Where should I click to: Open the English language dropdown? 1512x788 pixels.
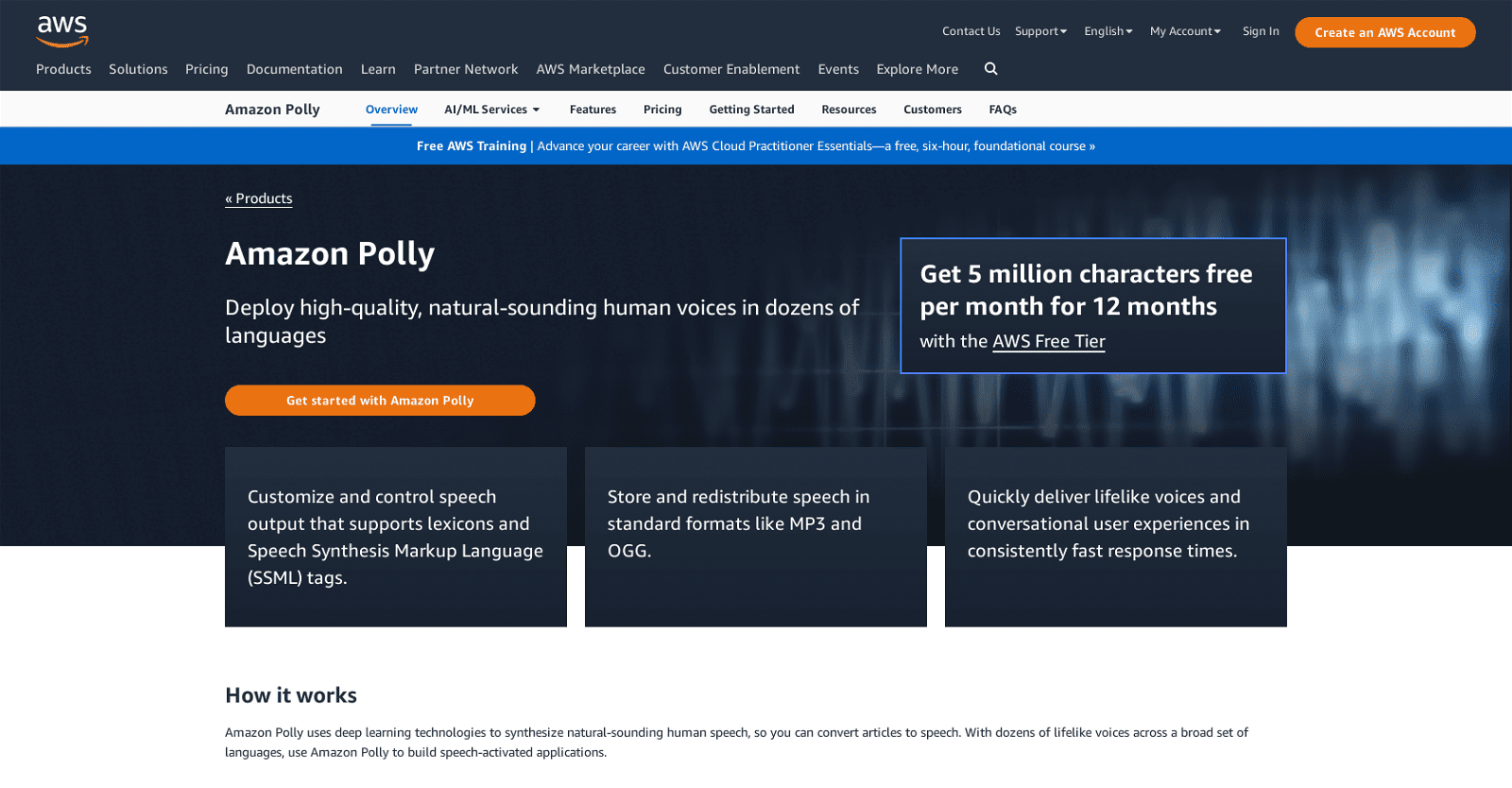[x=1108, y=31]
